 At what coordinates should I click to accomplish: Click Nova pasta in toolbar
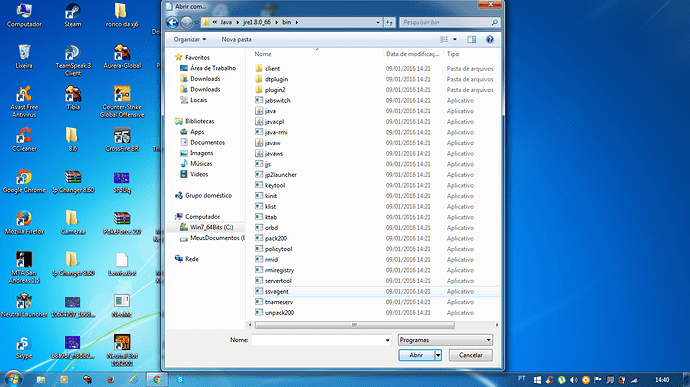236,39
